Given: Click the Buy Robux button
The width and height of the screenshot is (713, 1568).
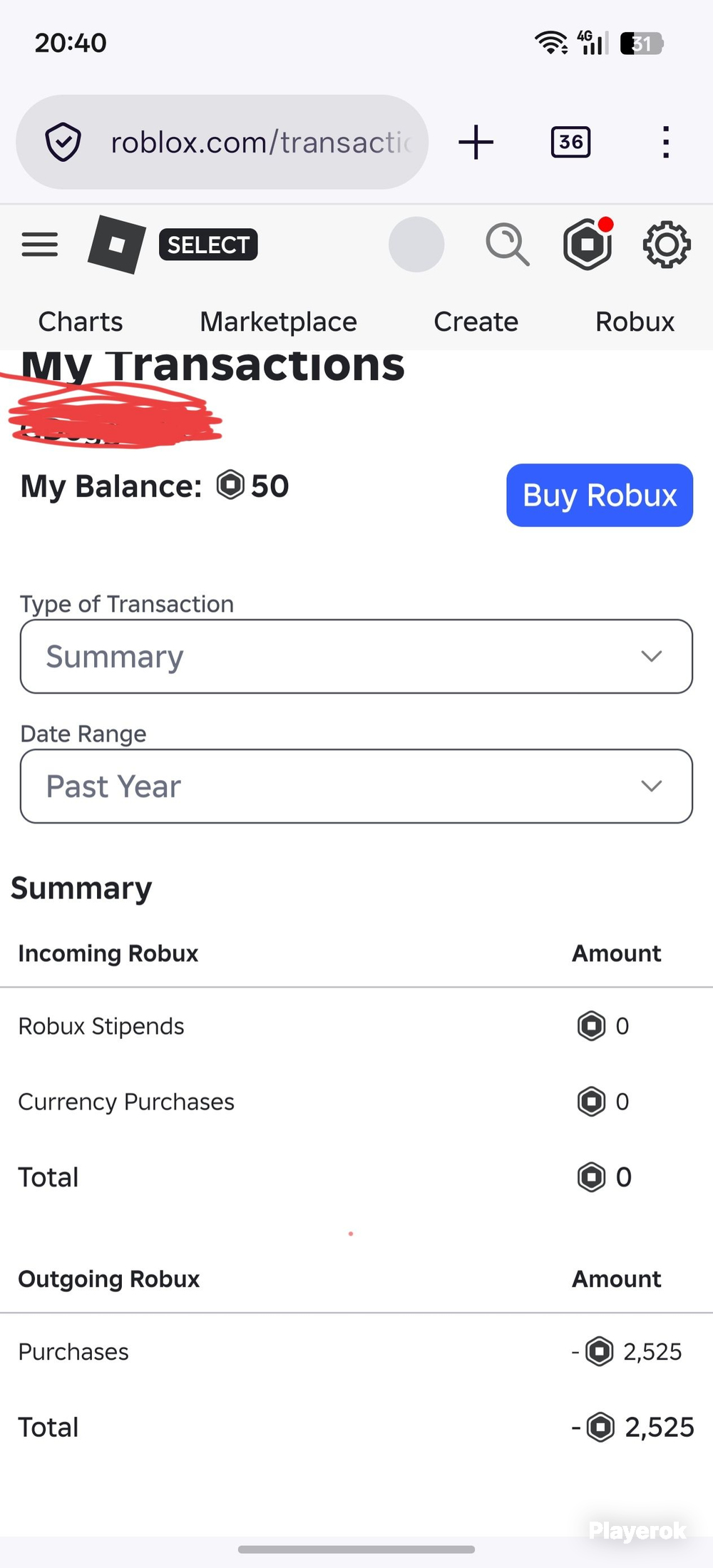Looking at the screenshot, I should pos(600,495).
